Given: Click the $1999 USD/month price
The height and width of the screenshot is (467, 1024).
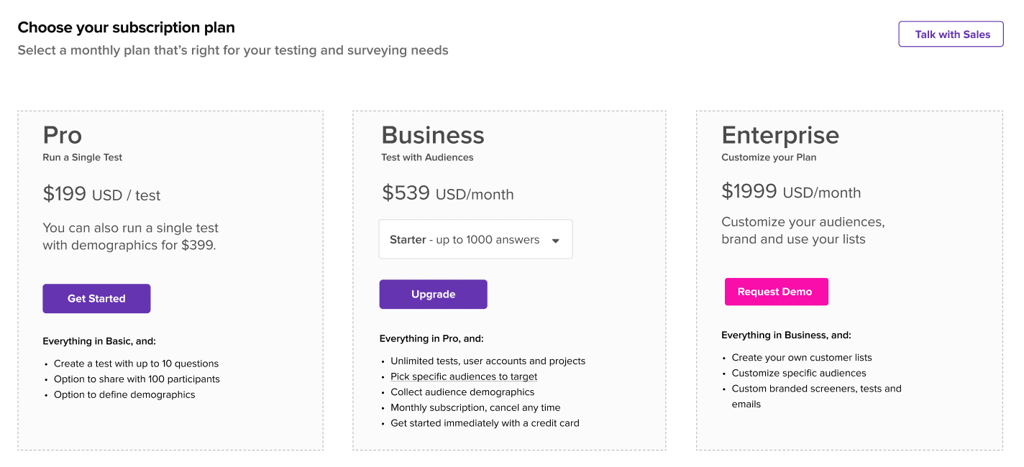Looking at the screenshot, I should pyautogui.click(x=791, y=192).
